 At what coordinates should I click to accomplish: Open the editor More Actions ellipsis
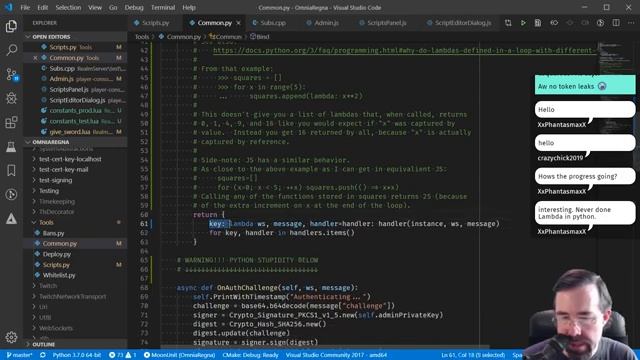(x=631, y=23)
